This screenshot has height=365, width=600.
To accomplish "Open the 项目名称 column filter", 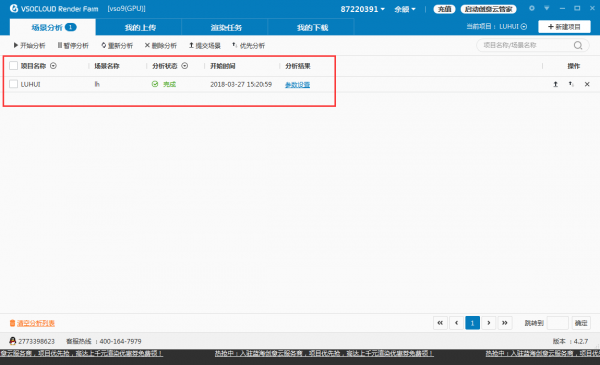I will [53, 66].
